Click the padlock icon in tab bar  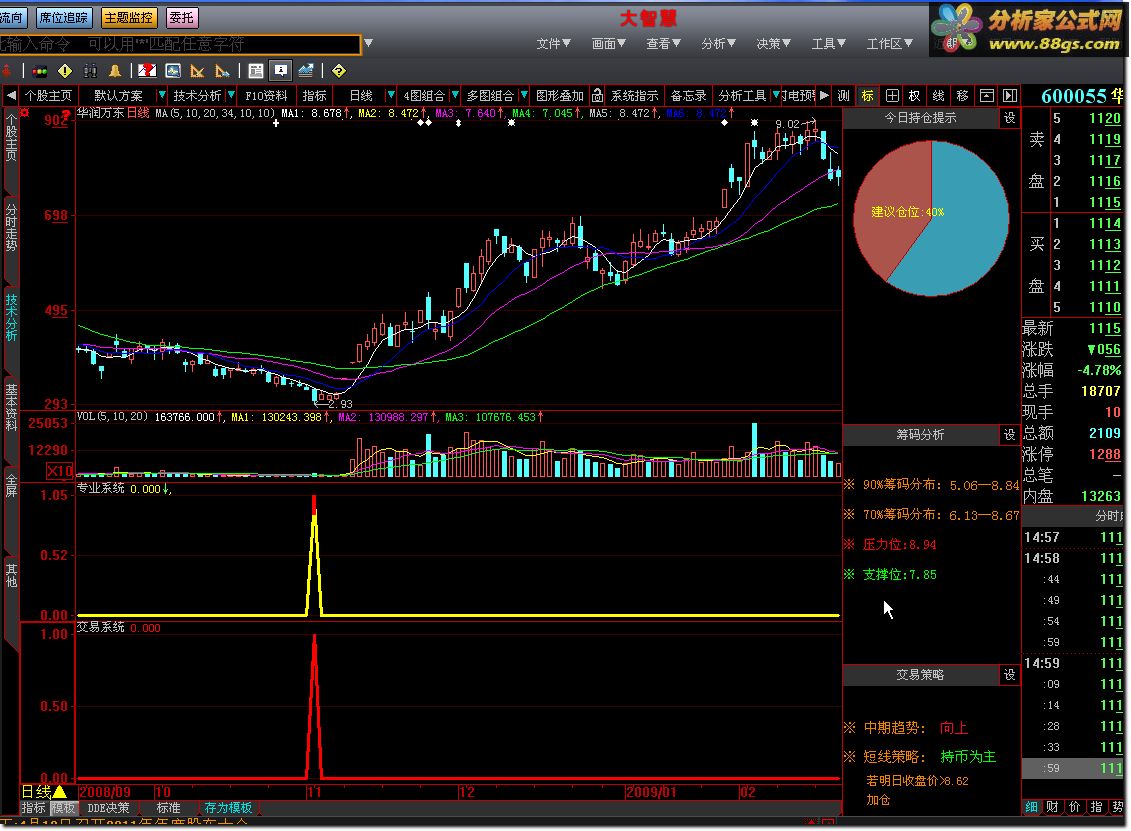[597, 95]
